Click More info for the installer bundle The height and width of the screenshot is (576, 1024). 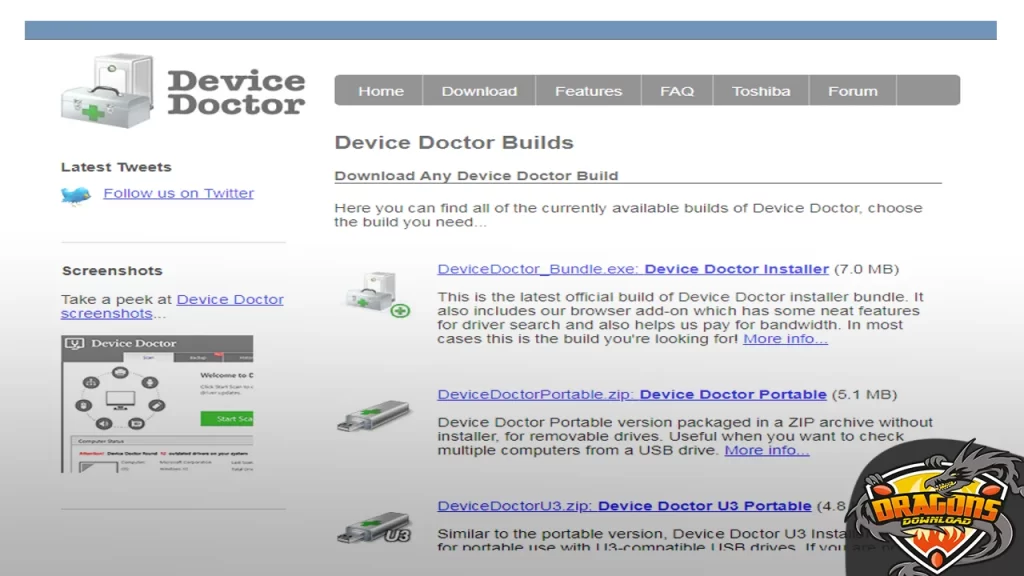[x=784, y=338]
